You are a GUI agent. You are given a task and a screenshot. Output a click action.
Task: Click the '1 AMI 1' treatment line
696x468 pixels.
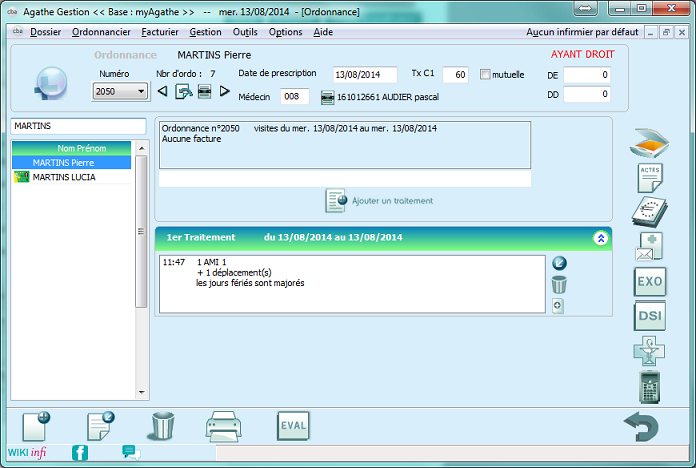pos(211,262)
